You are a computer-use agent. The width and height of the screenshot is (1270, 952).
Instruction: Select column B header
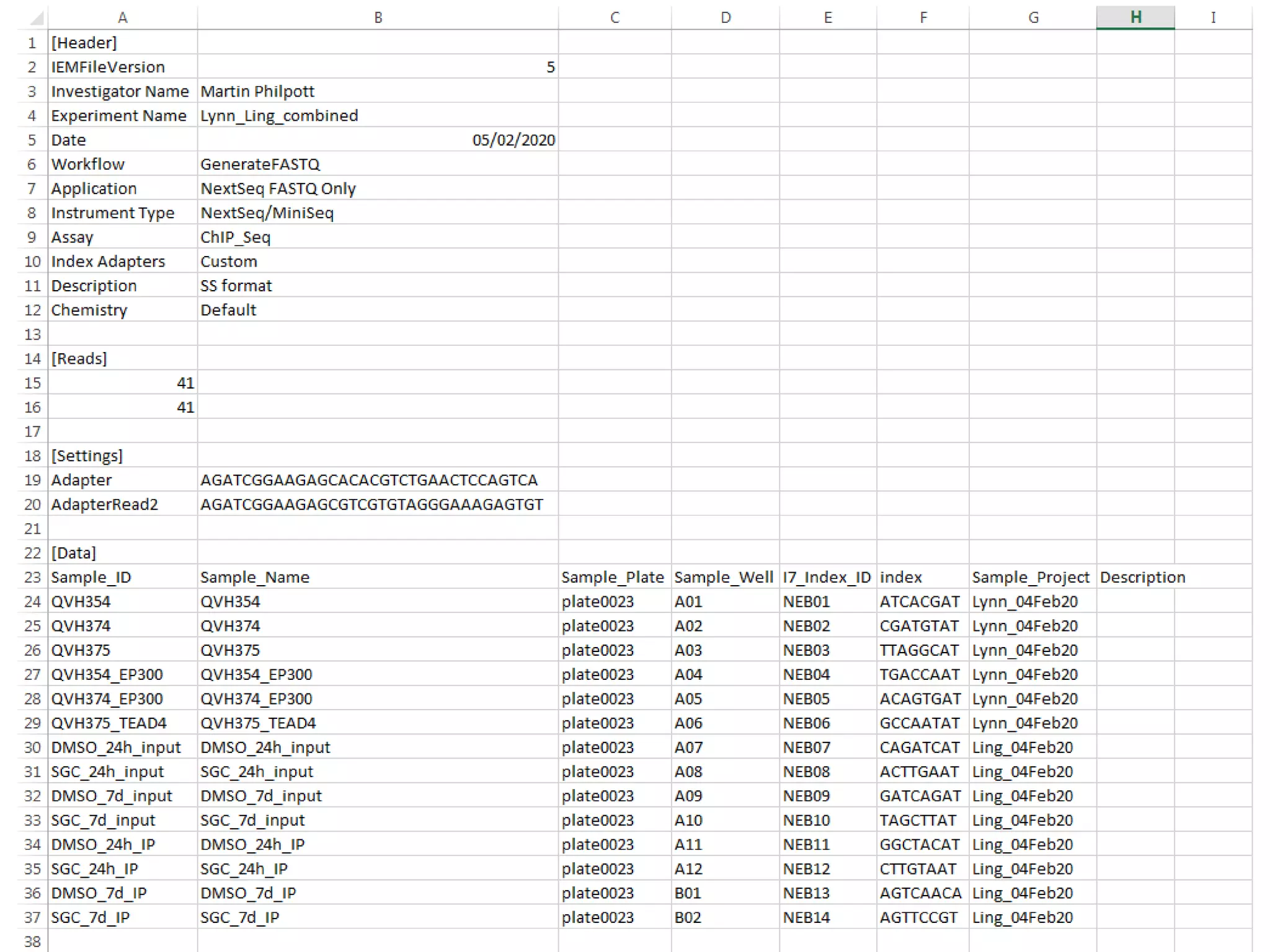(x=378, y=17)
